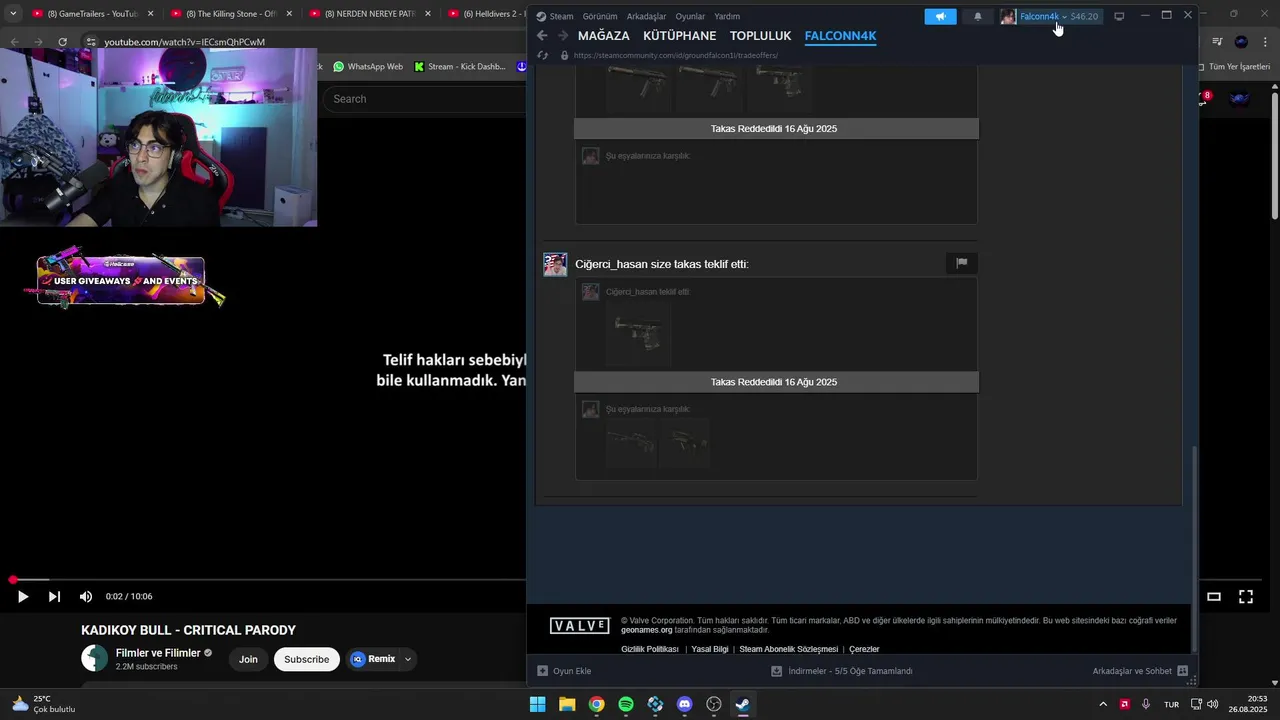This screenshot has width=1280, height=720.
Task: Go to MAĞAZA tab
Action: [604, 36]
